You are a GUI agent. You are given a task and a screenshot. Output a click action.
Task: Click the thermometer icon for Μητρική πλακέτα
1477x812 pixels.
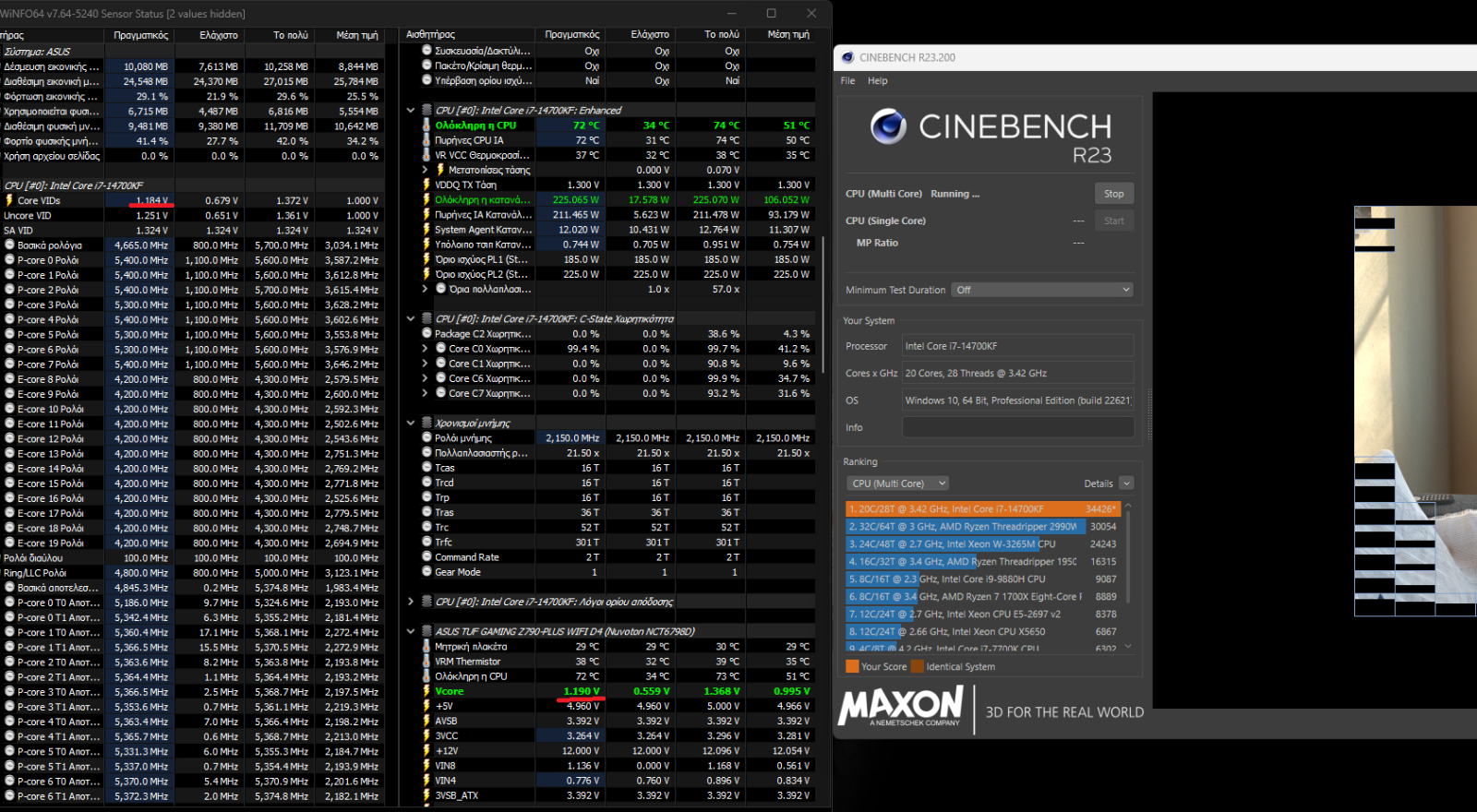(x=426, y=647)
